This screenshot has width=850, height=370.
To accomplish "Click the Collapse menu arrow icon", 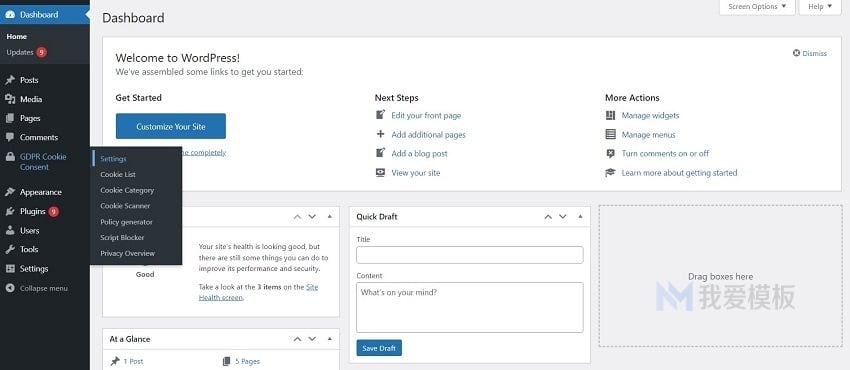I will (x=10, y=288).
